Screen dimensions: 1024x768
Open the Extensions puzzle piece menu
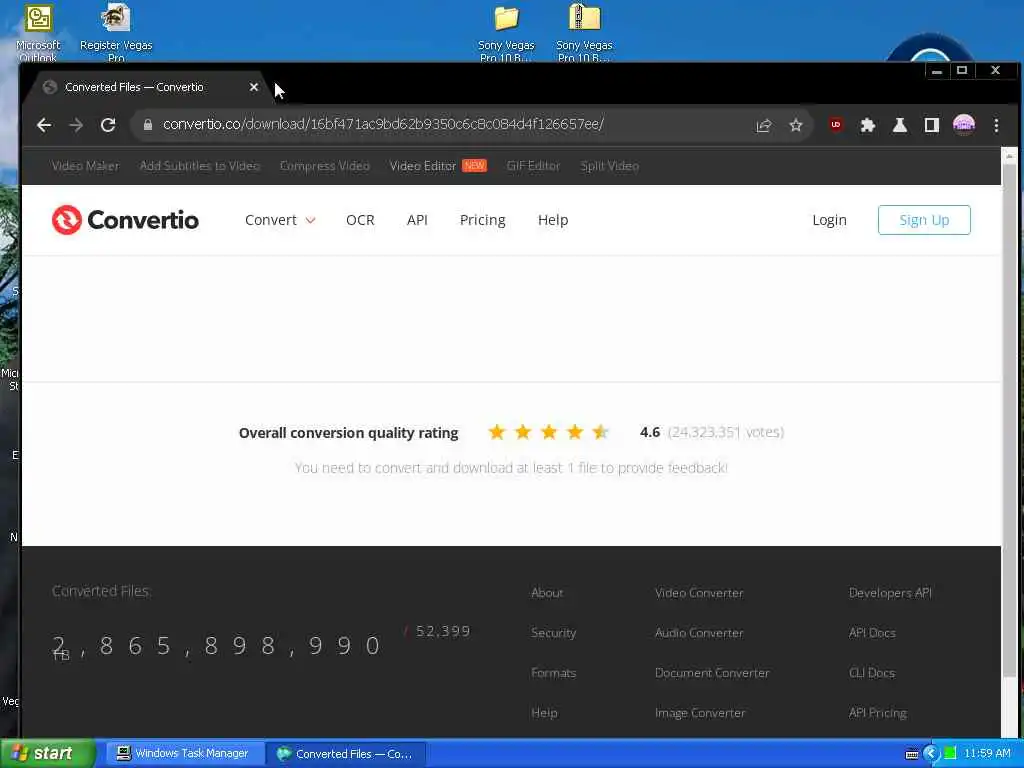[x=867, y=125]
